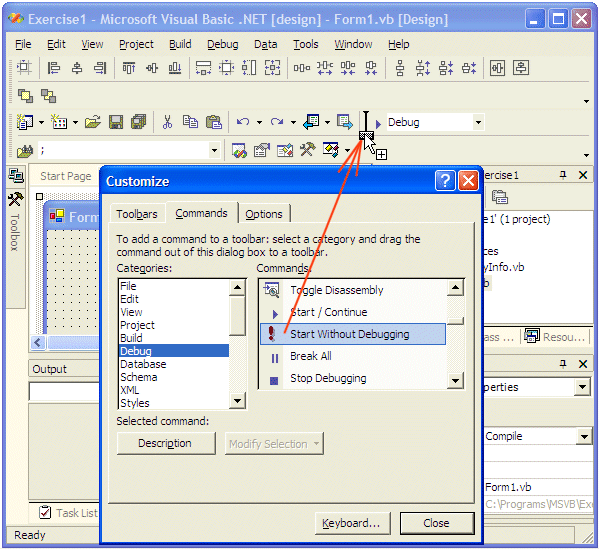Select the Schema category
Screen dimensions: 599x549
pyautogui.click(x=174, y=377)
